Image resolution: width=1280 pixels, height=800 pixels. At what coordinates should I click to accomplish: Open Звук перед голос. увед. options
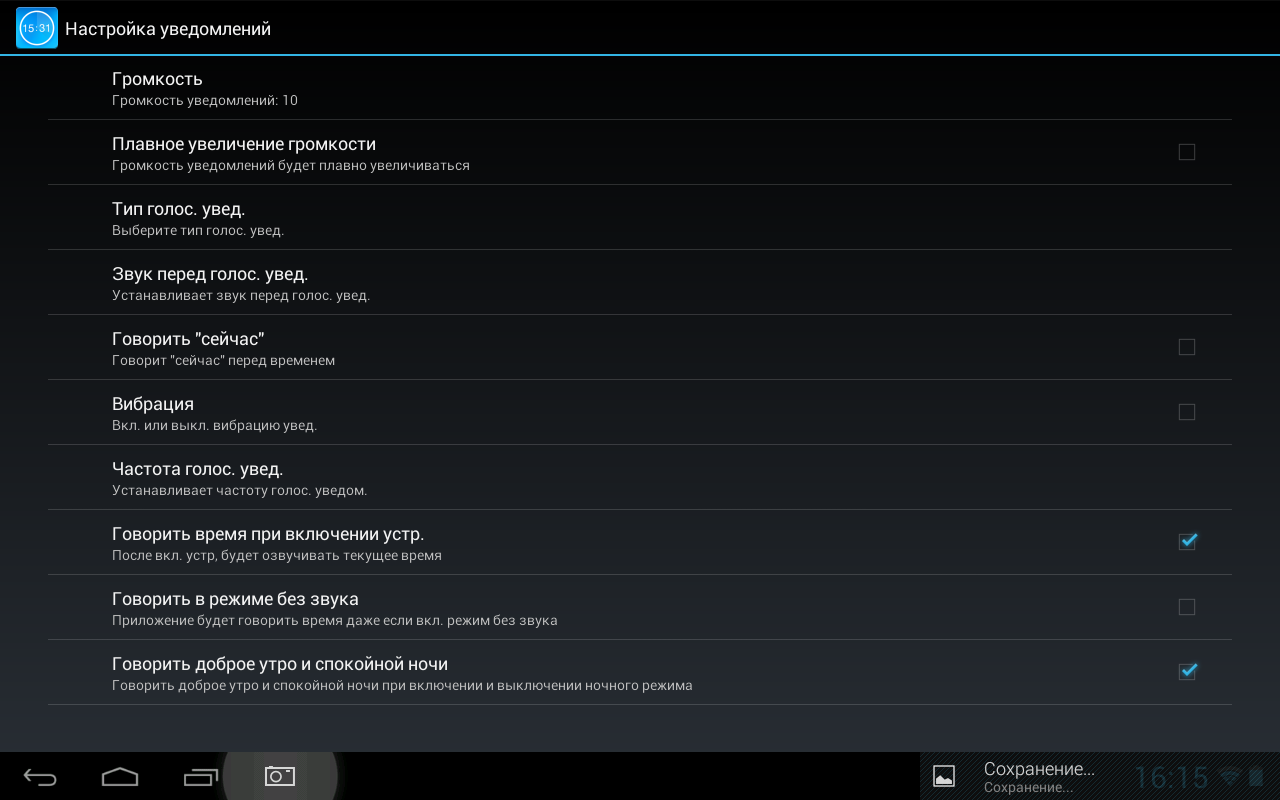640,283
